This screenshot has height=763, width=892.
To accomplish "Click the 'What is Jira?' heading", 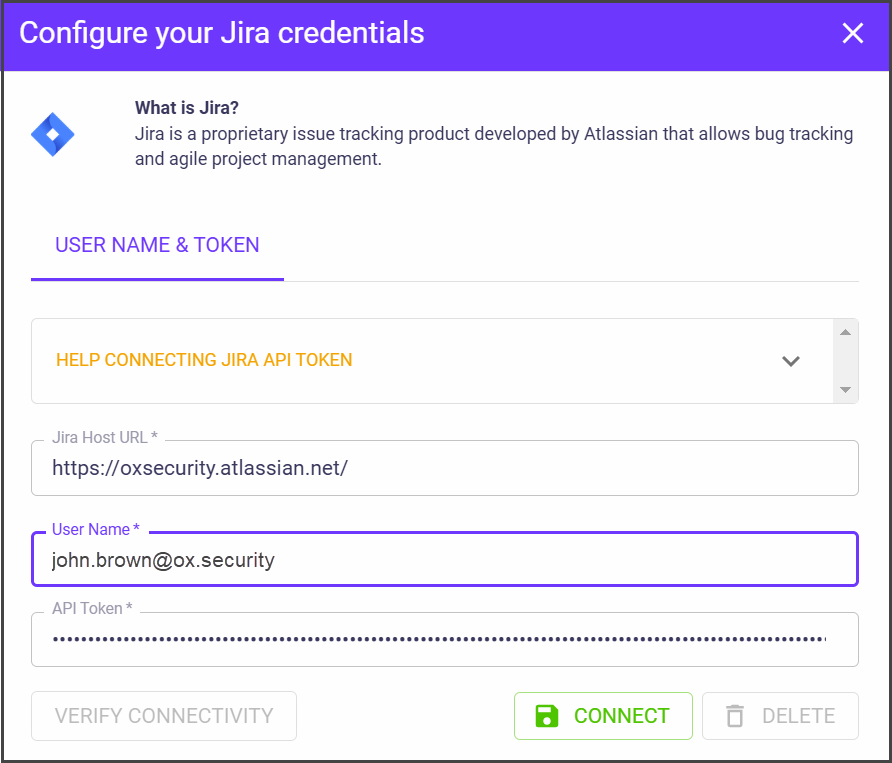I will [187, 108].
